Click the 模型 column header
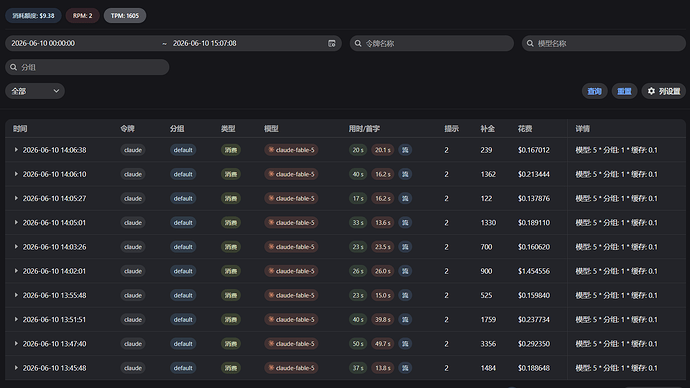690x388 pixels. [x=271, y=128]
